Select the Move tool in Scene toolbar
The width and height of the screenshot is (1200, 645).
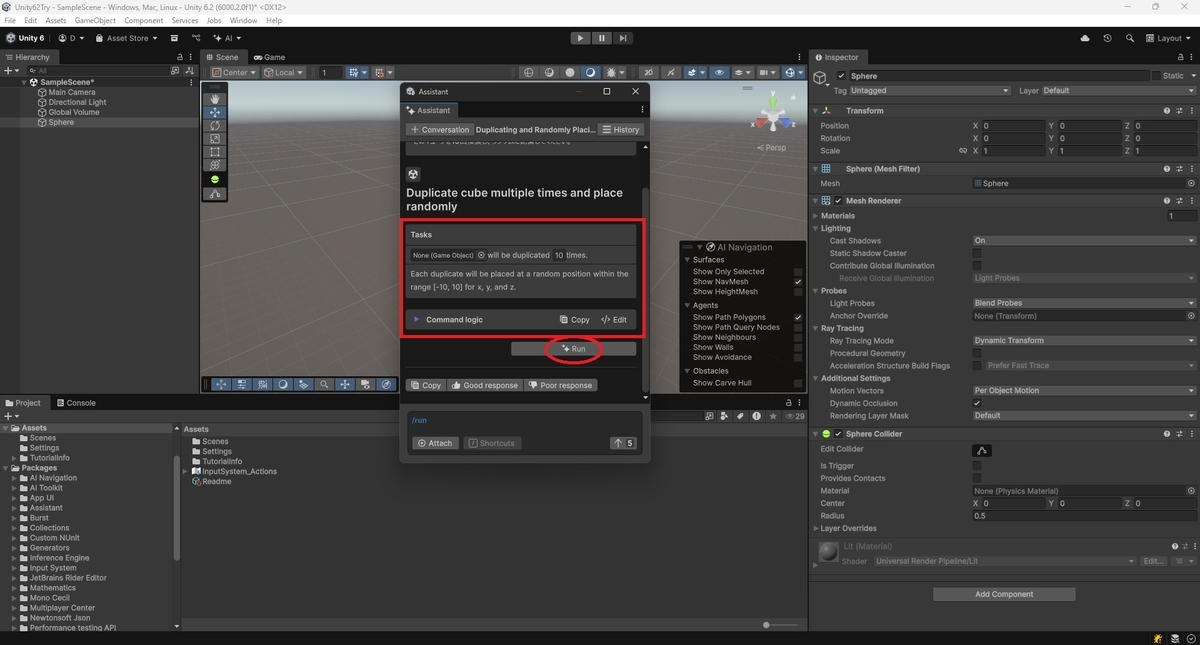(x=215, y=113)
